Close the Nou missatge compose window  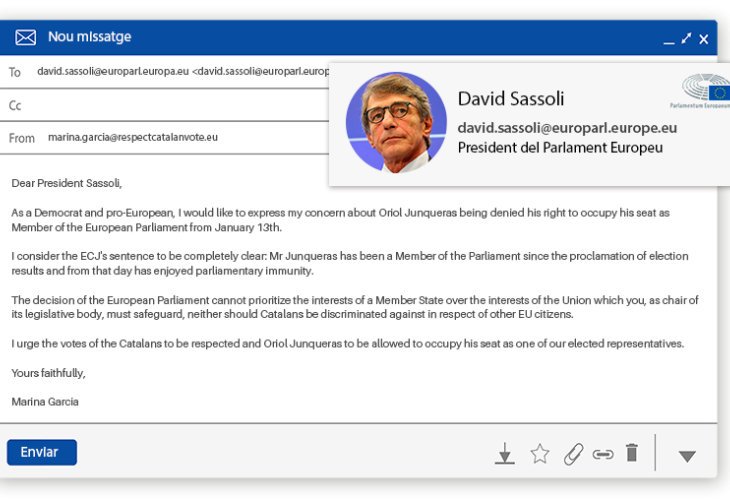pyautogui.click(x=704, y=39)
